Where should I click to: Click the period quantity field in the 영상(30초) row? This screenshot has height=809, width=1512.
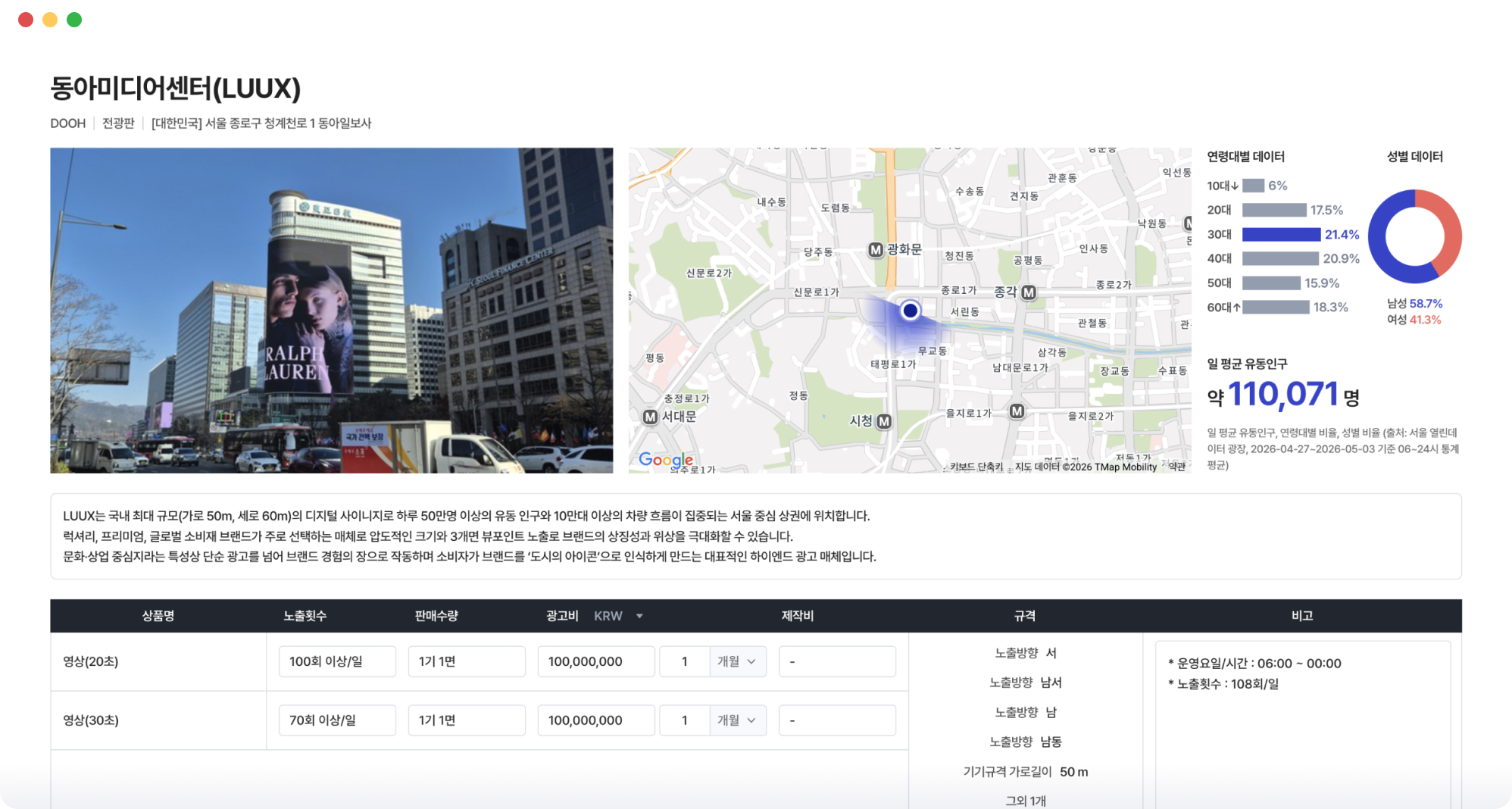pyautogui.click(x=685, y=720)
